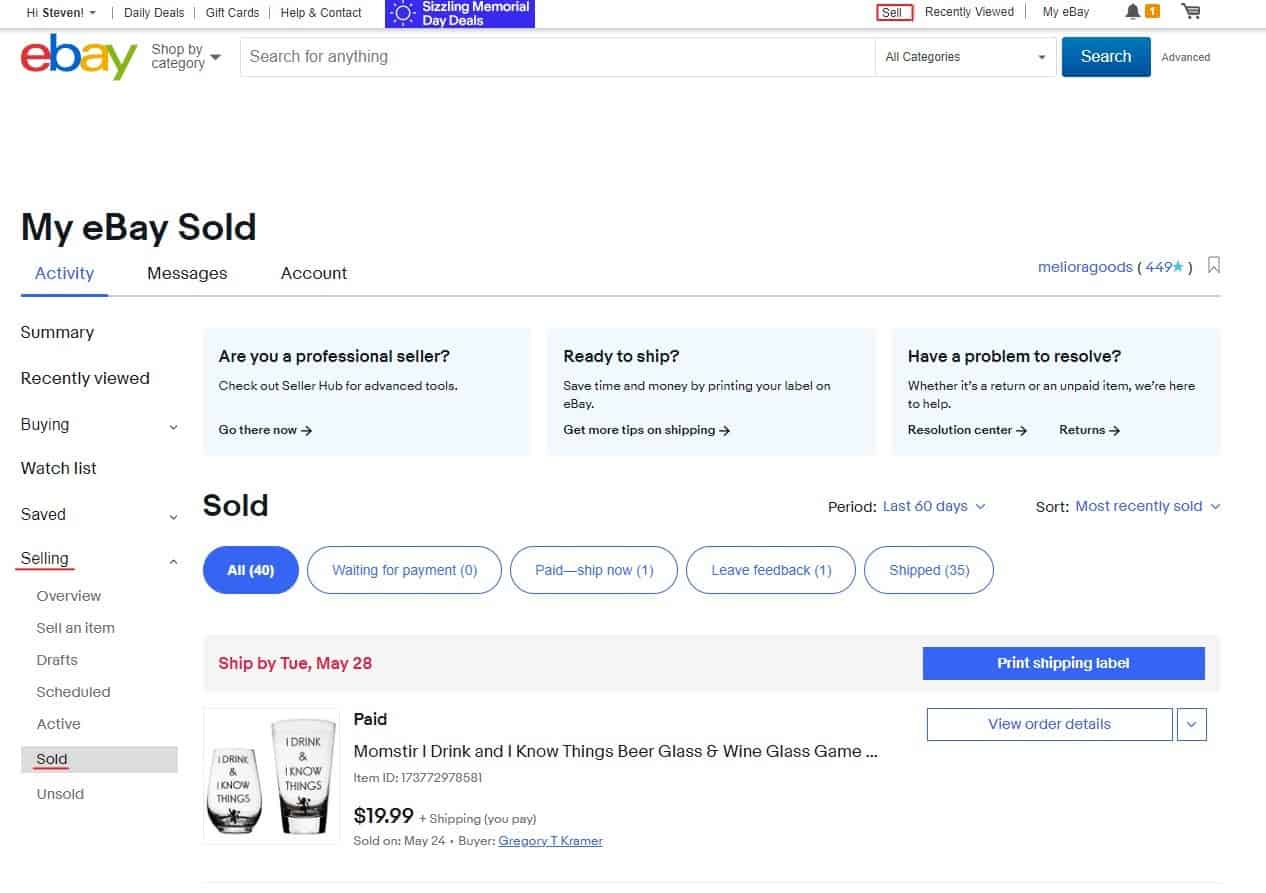Open buyer Gregory T Kramer link
Image resolution: width=1266 pixels, height=893 pixels.
tap(550, 841)
